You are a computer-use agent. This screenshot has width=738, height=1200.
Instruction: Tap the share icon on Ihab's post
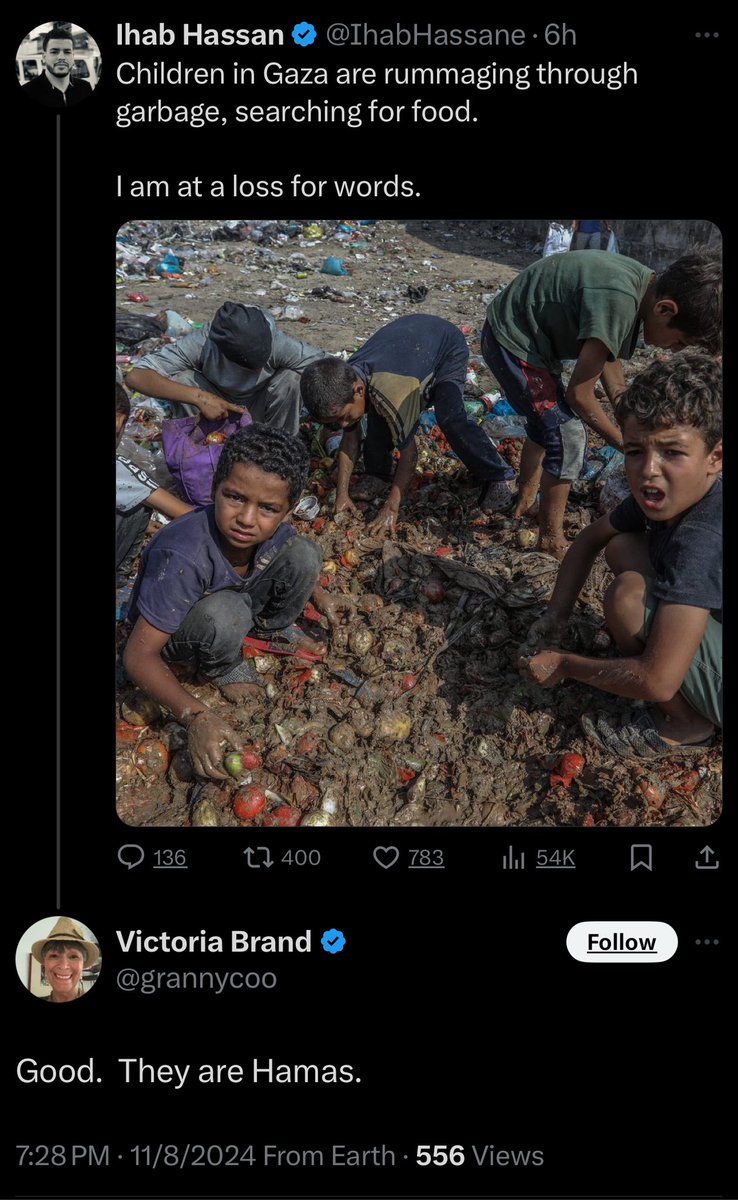tap(706, 857)
